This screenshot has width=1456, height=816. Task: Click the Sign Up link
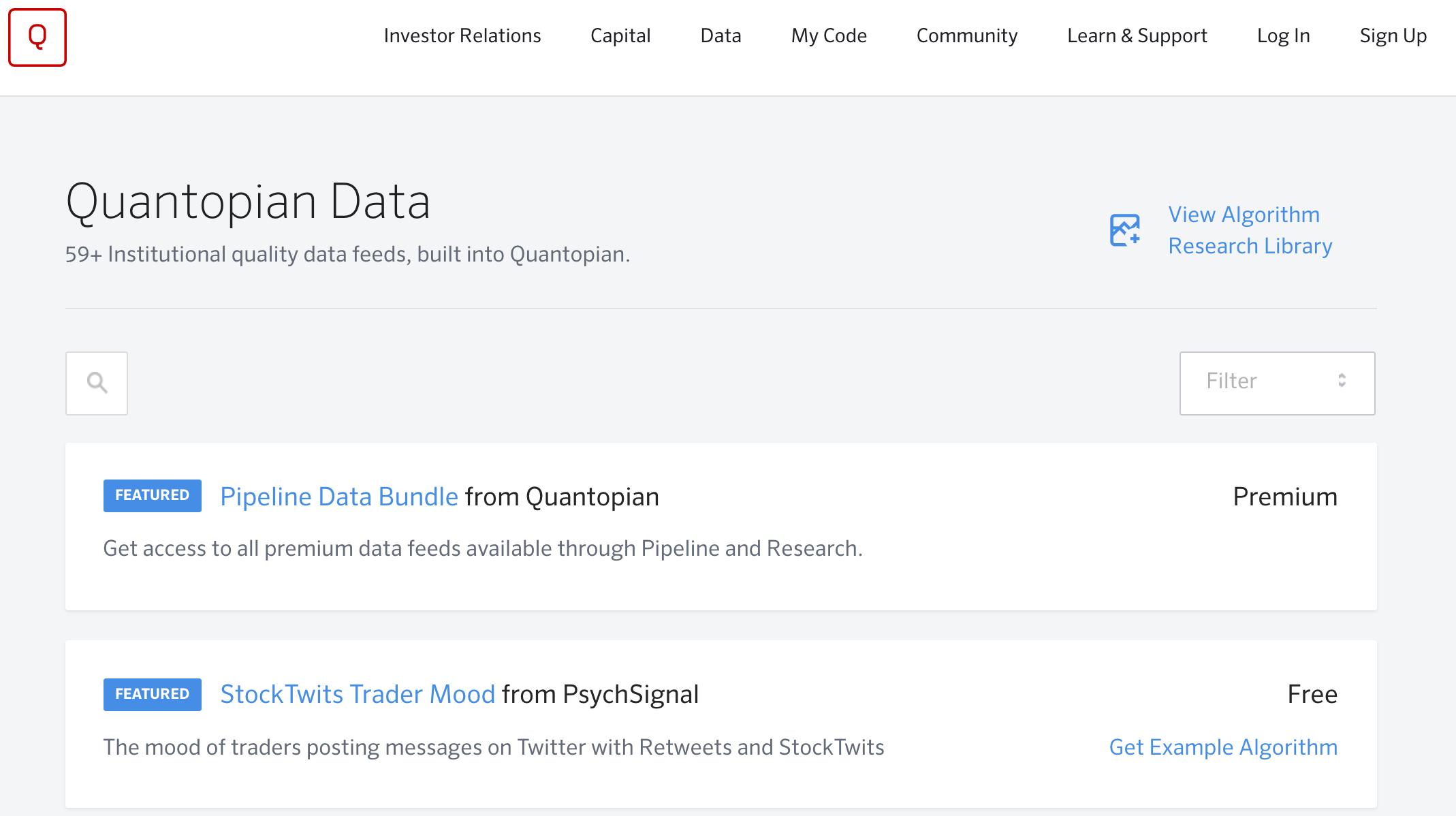click(x=1393, y=35)
